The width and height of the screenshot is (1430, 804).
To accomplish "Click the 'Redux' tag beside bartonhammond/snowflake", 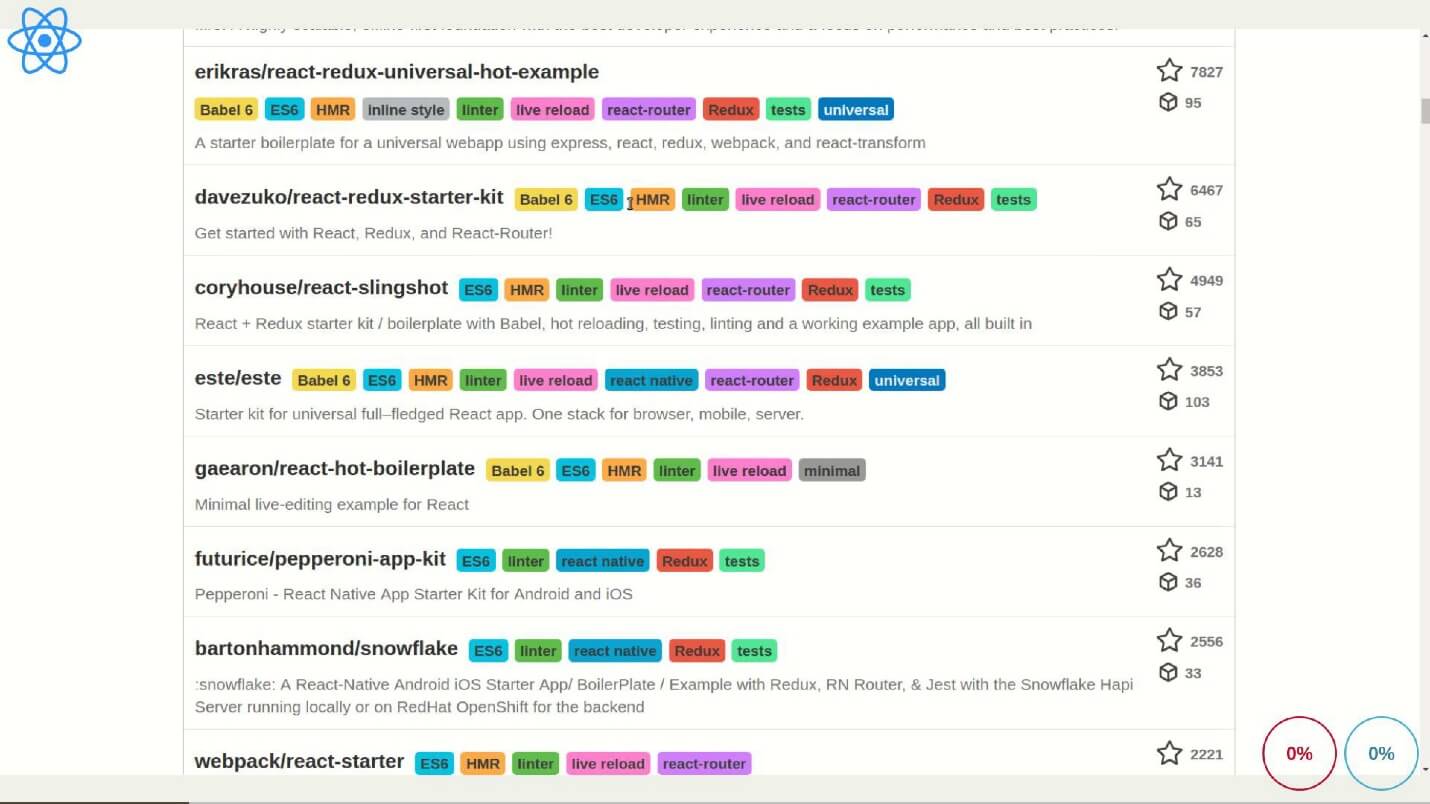I will (697, 651).
